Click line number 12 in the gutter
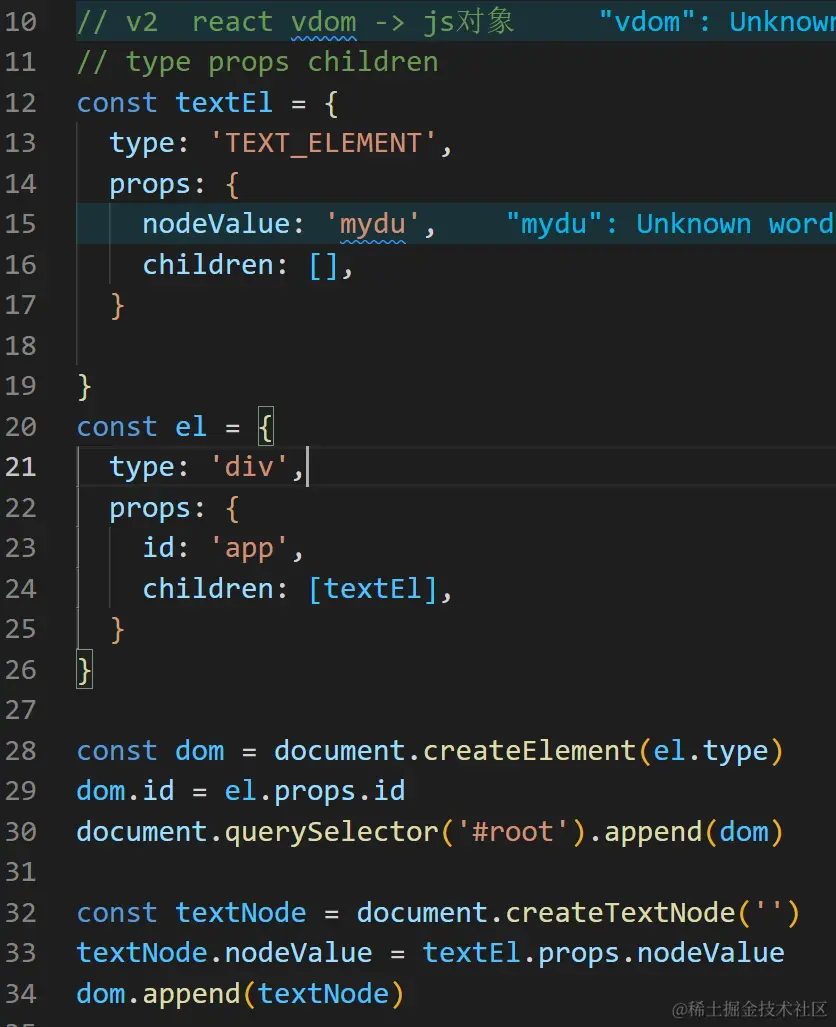The width and height of the screenshot is (836, 1027). click(20, 103)
